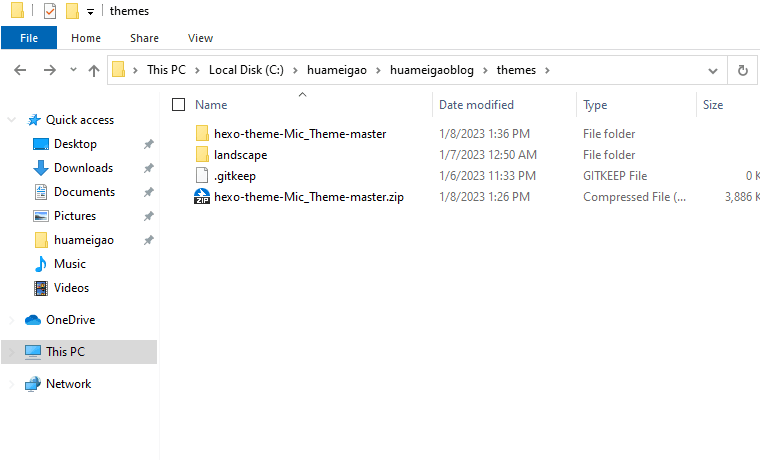Click the Properties icon in quick access toolbar
Viewport: 760px width, 460px height.
pos(50,11)
